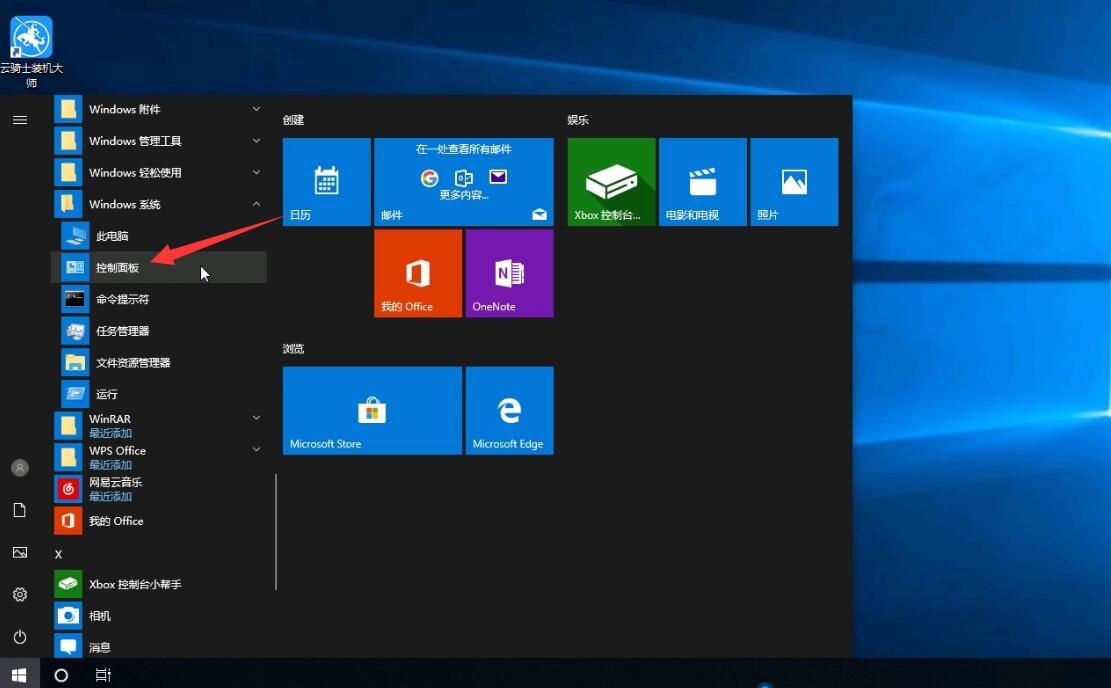Viewport: 1111px width, 688px height.
Task: Click the WPS Office folder icon
Action: click(x=68, y=457)
